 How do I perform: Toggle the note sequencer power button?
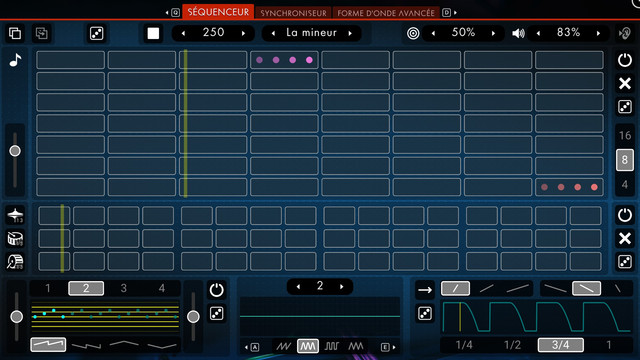624,60
